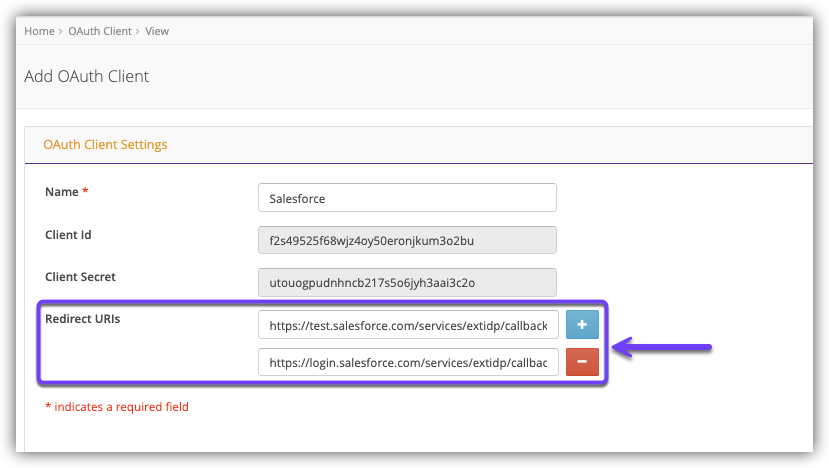Image resolution: width=829 pixels, height=468 pixels.
Task: Click the read-only Client Id value field
Action: pos(406,240)
